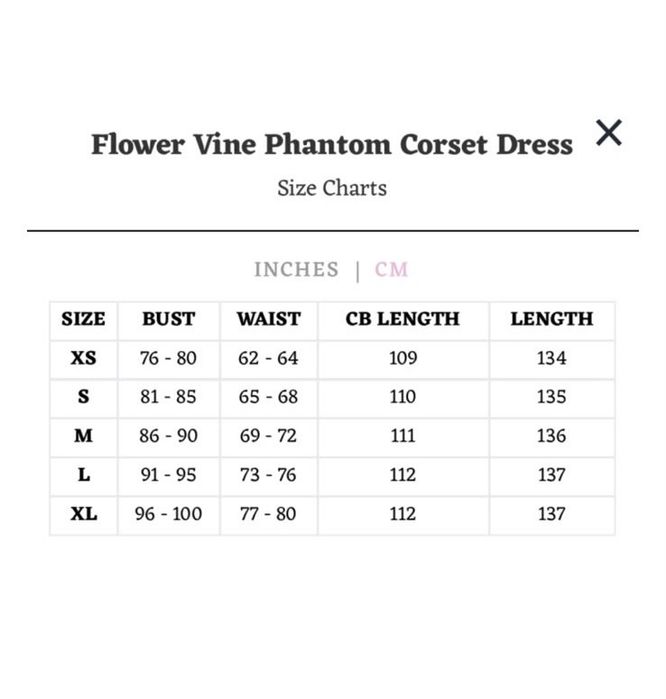Click bust value 76 - 80

168,358
